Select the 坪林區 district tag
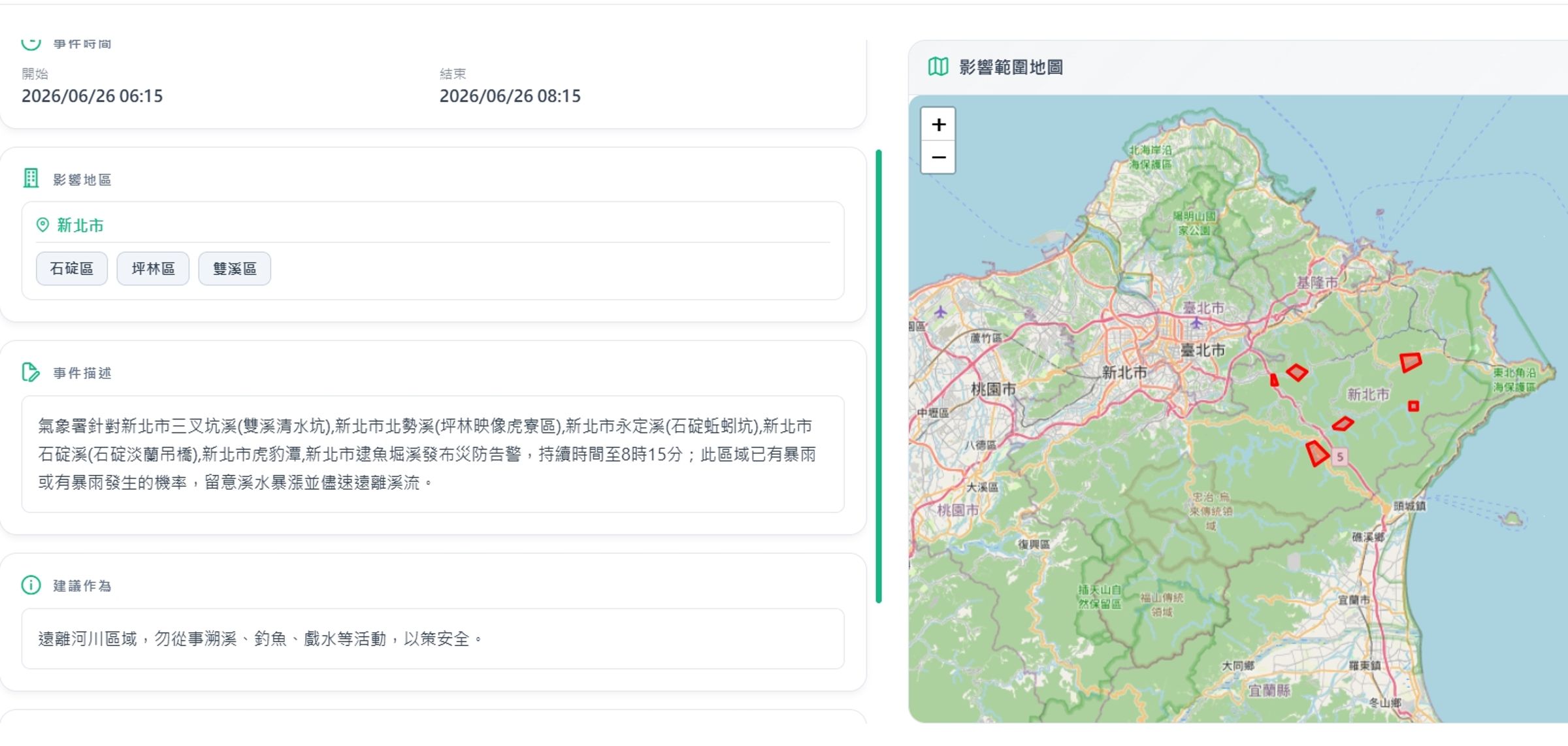Viewport: 1568px width, 746px height. [153, 268]
